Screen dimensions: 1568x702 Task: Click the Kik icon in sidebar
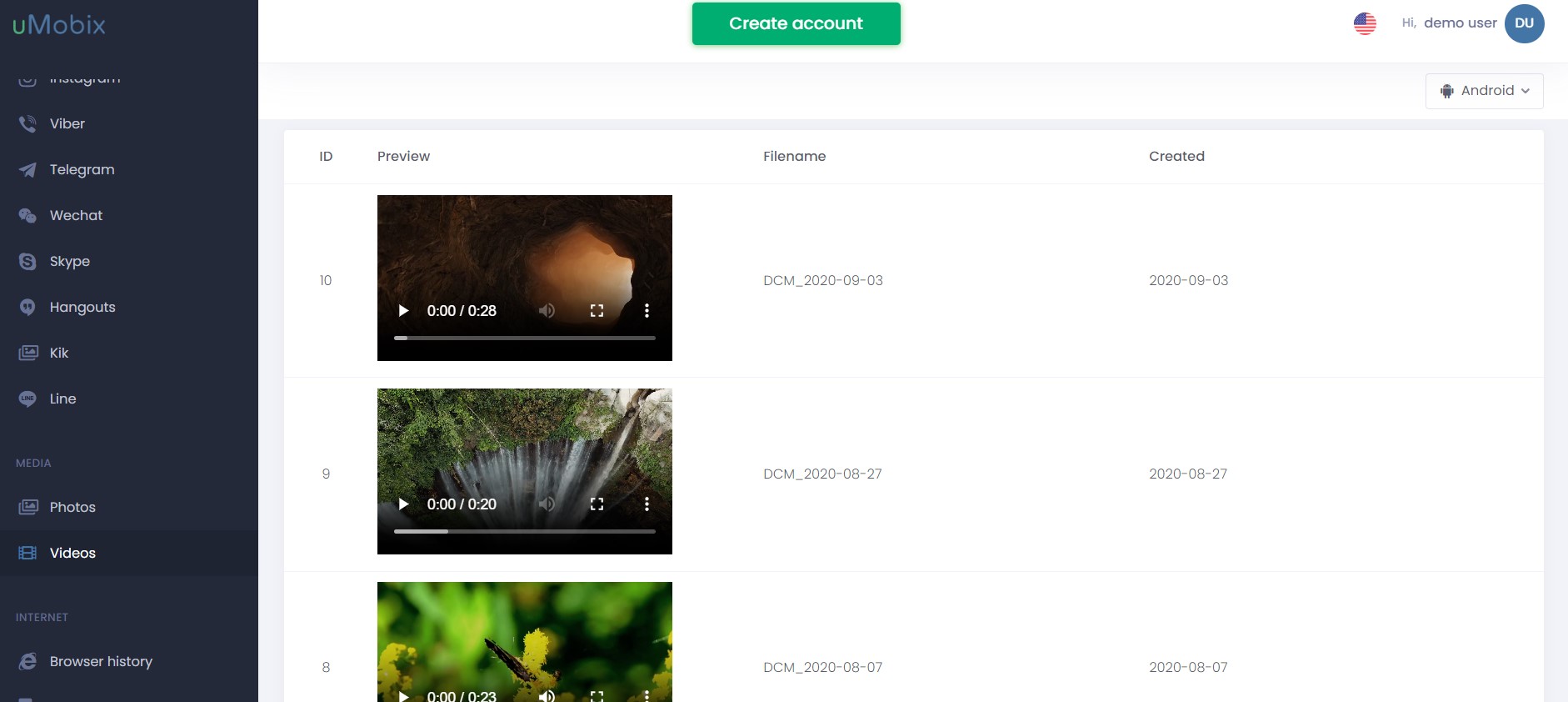(27, 353)
